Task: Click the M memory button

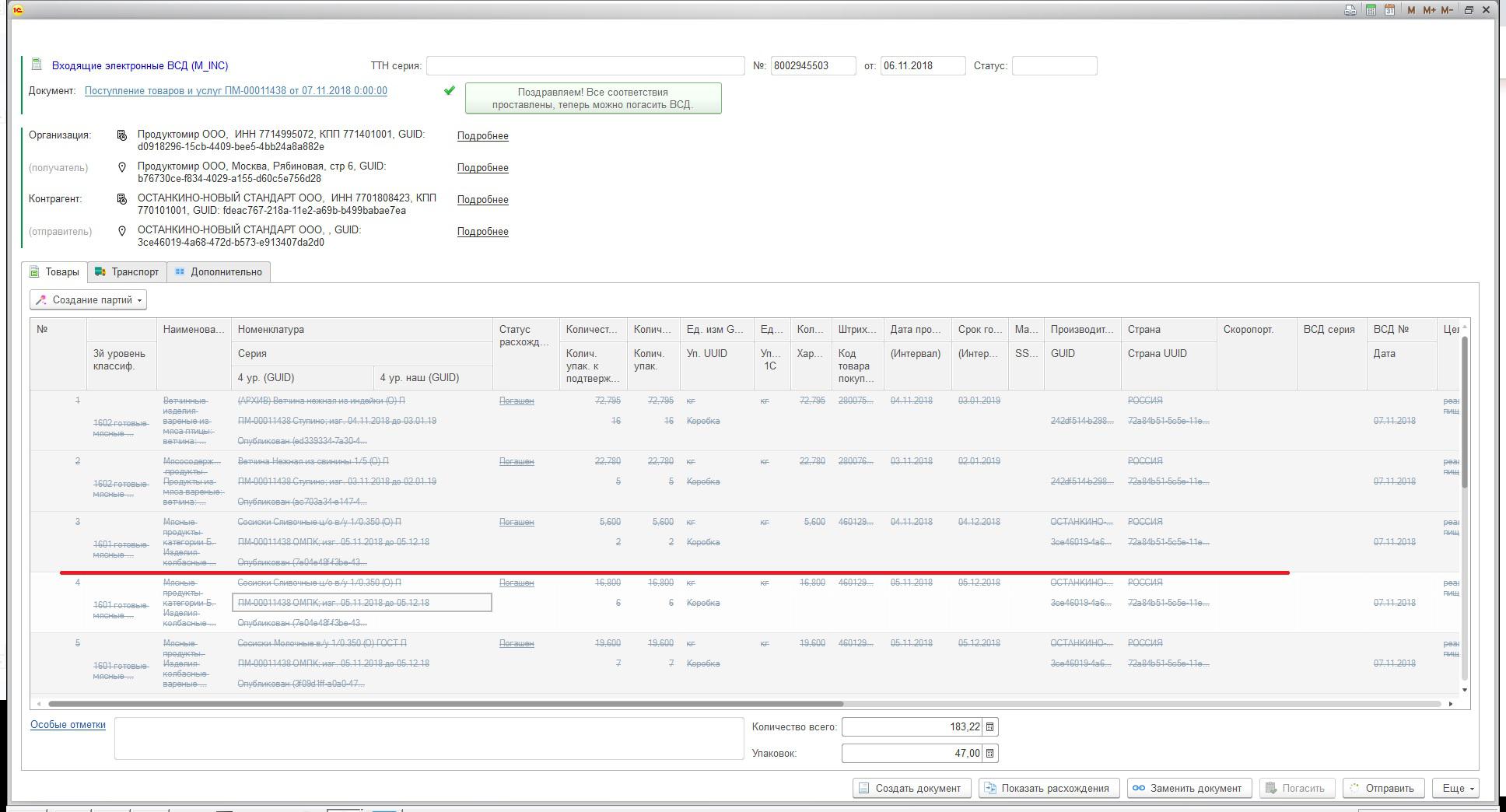Action: (x=1411, y=10)
